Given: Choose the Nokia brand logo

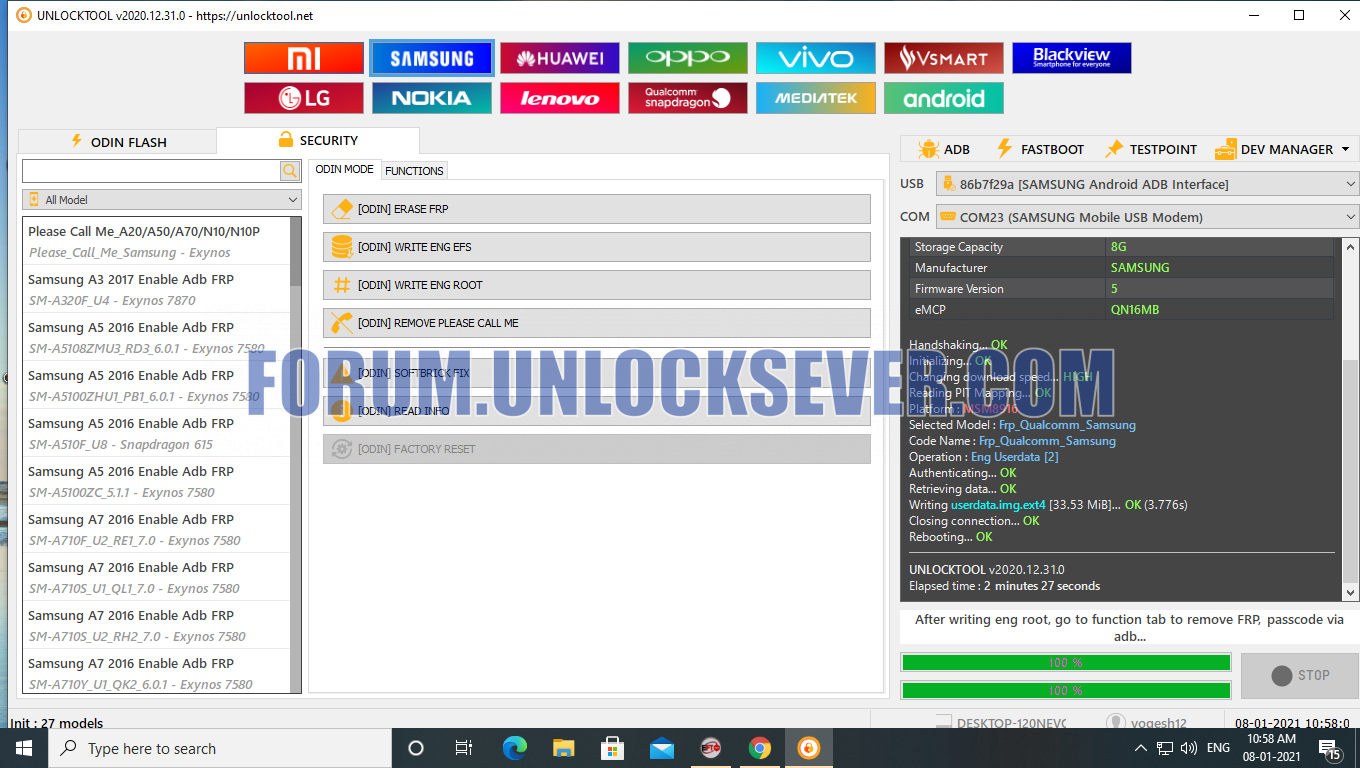Looking at the screenshot, I should (432, 98).
